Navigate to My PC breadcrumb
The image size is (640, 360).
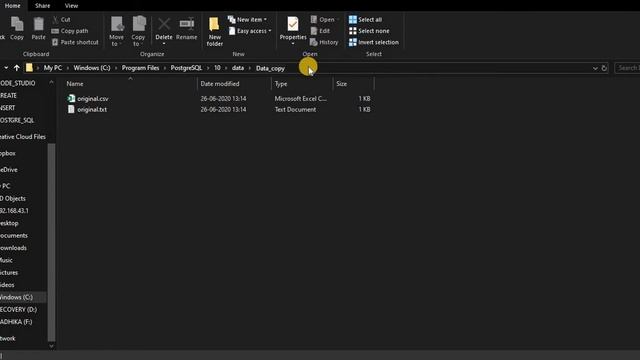click(x=53, y=68)
